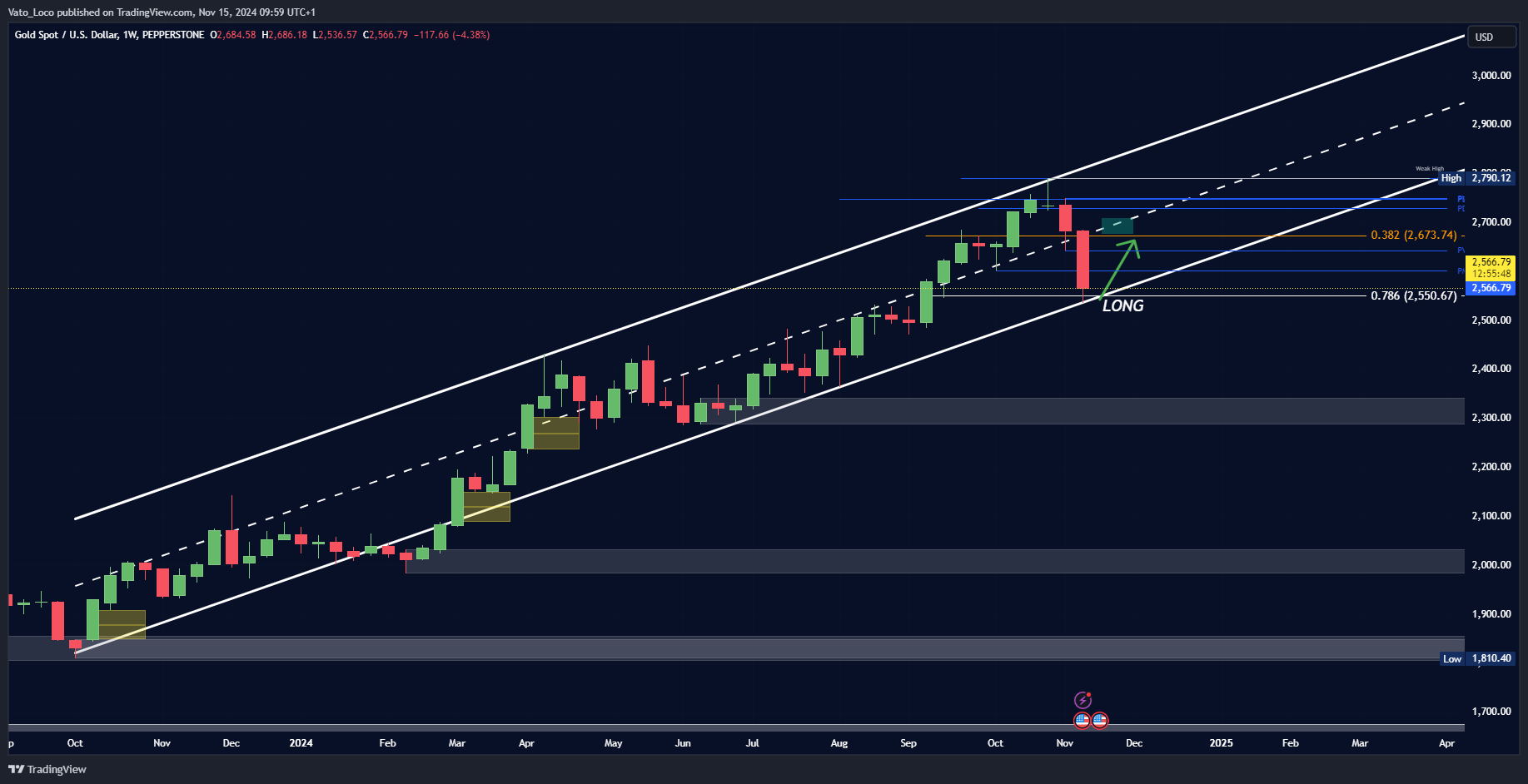Viewport: 1528px width, 784px height.
Task: Click the 2,400.00 price scale label
Action: point(1491,369)
